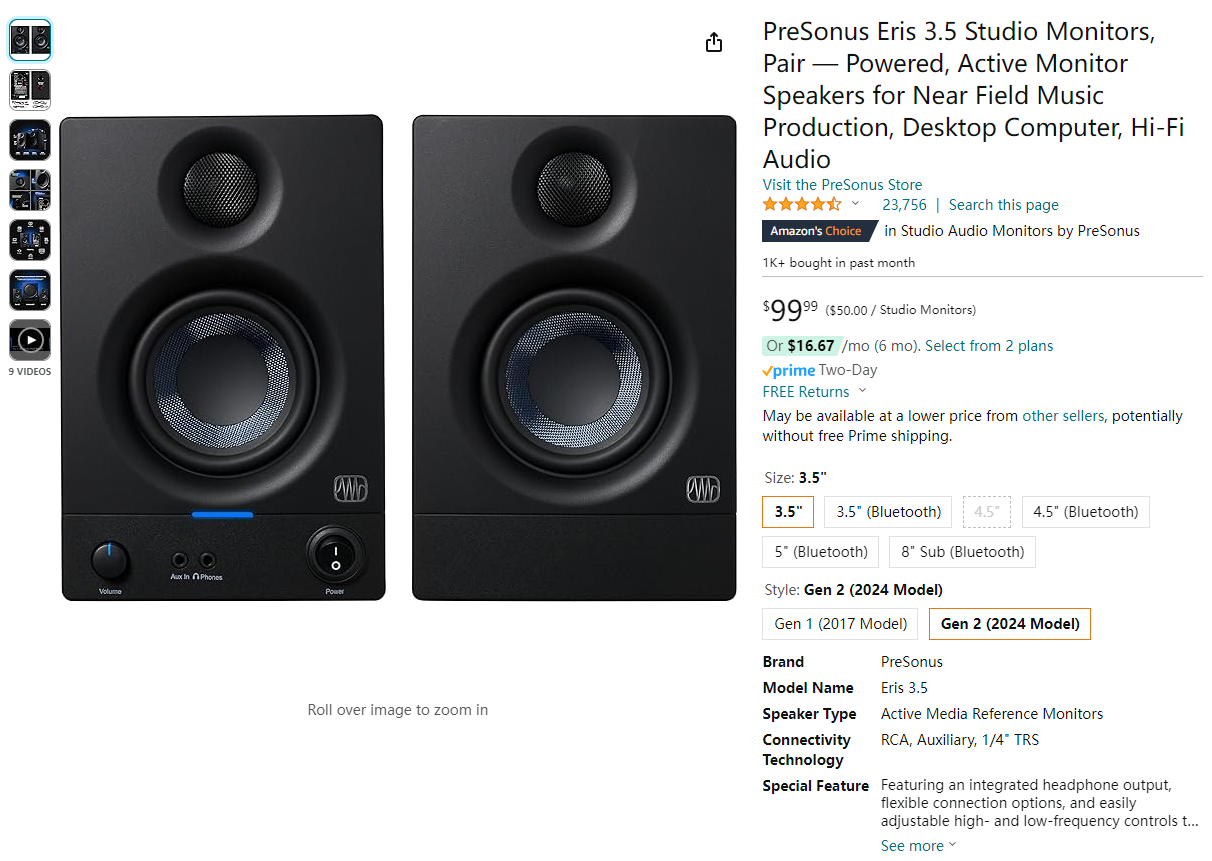This screenshot has width=1212, height=861.
Task: Select the 8" Sub (Bluetooth) size
Action: click(962, 552)
